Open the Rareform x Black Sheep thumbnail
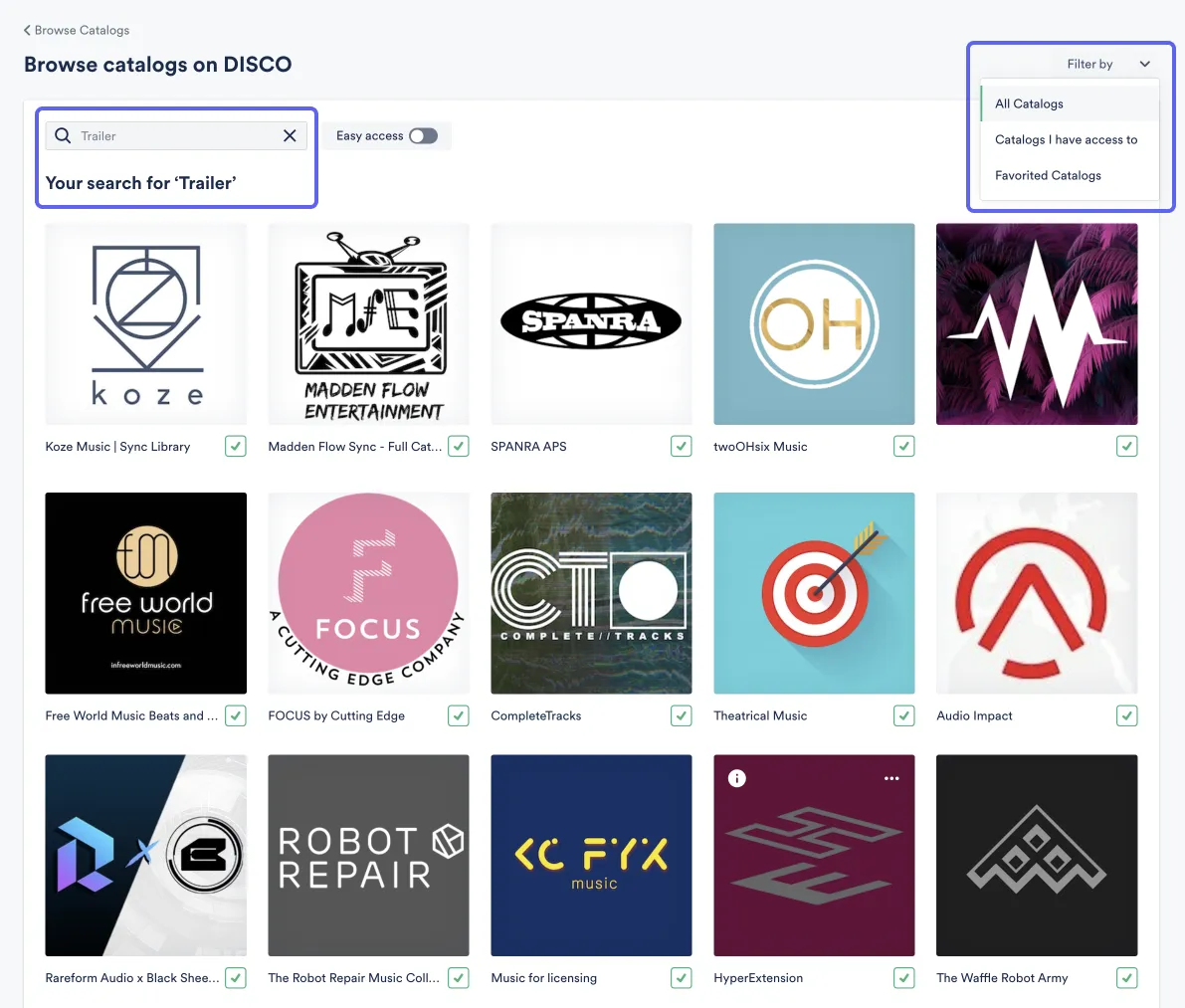Screen dimensions: 1185x1008 pos(146,856)
